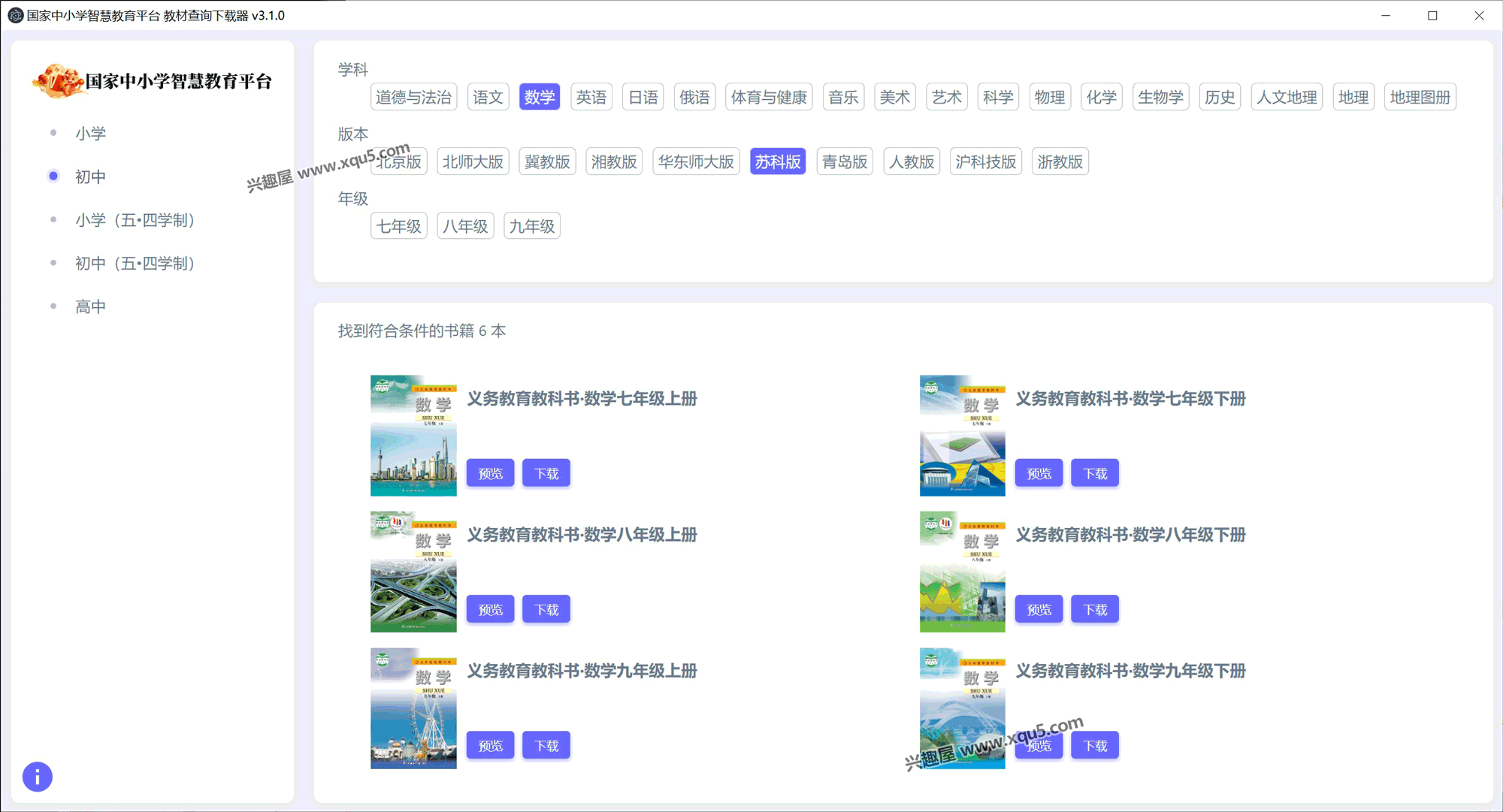Maximize the application window
Viewport: 1503px width, 812px height.
(1432, 15)
